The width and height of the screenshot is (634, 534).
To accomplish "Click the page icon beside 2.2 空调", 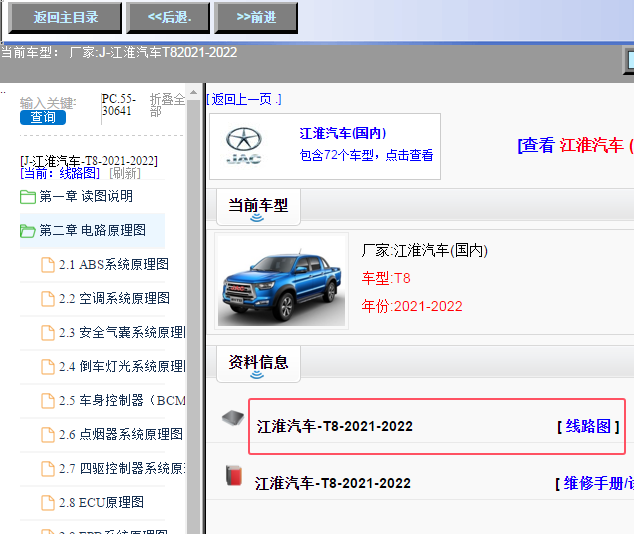I will [x=48, y=299].
